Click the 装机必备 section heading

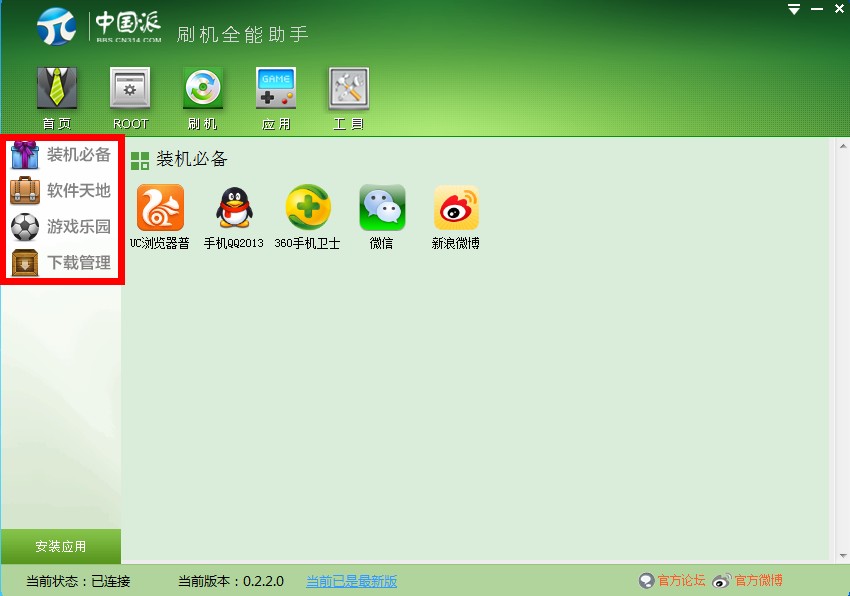click(192, 159)
